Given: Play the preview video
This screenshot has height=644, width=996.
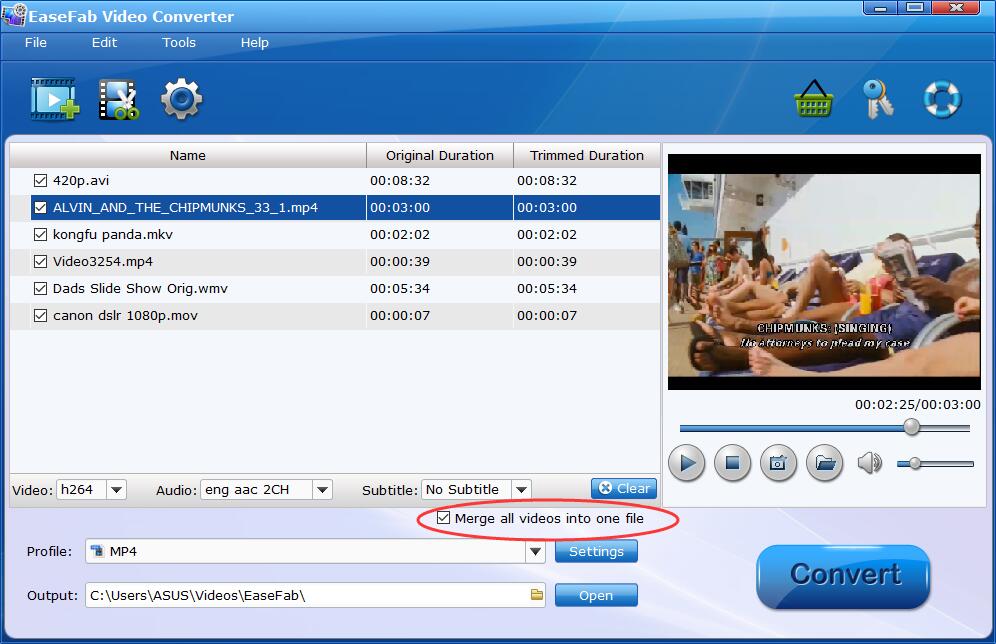Looking at the screenshot, I should [x=687, y=463].
